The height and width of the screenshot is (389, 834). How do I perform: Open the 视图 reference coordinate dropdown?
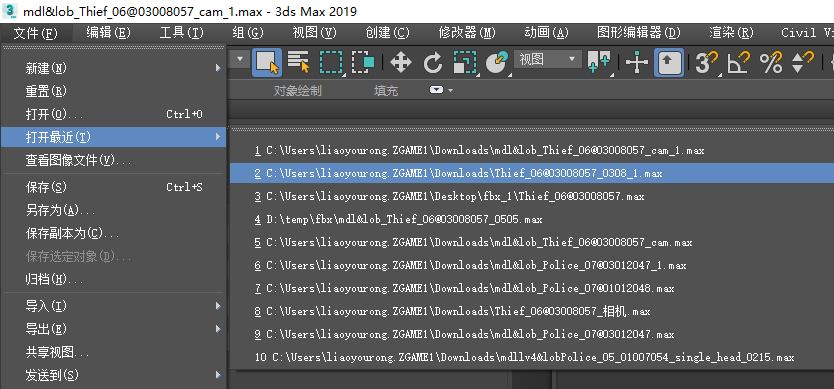(x=547, y=59)
